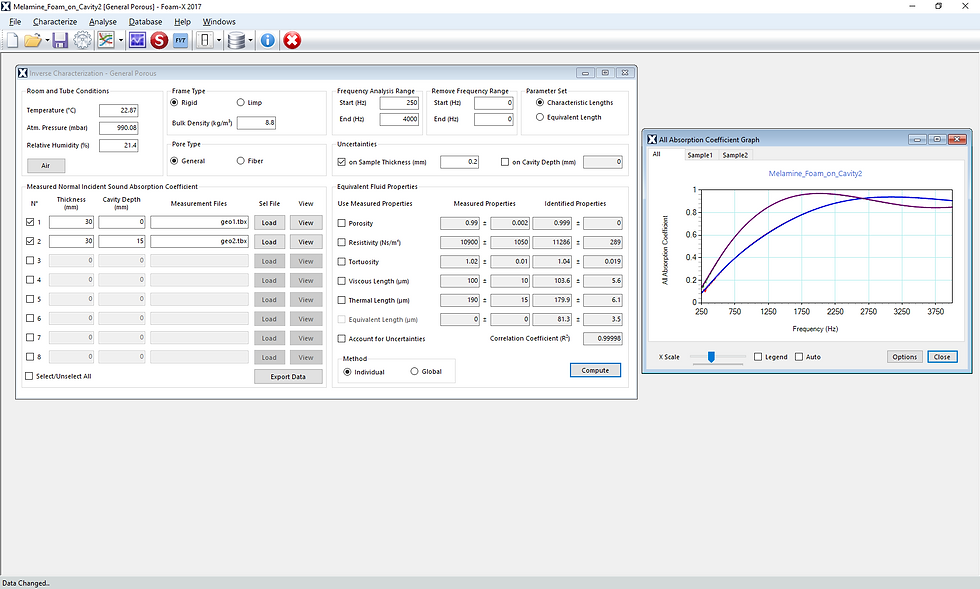Open the Analyse menu
Image resolution: width=980 pixels, height=589 pixels.
[102, 22]
